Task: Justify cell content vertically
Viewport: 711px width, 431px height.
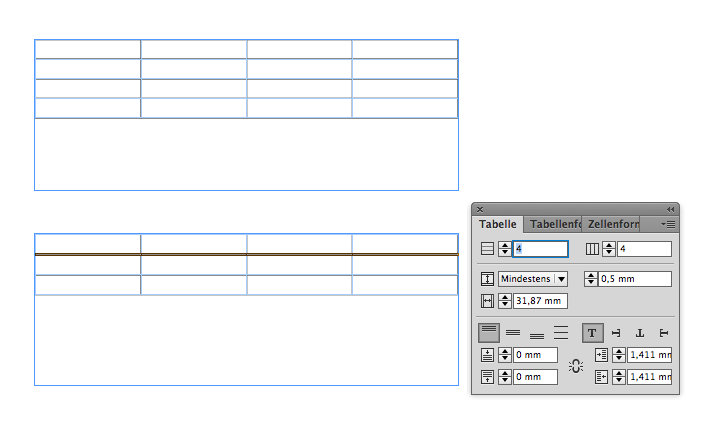Action: pyautogui.click(x=561, y=332)
